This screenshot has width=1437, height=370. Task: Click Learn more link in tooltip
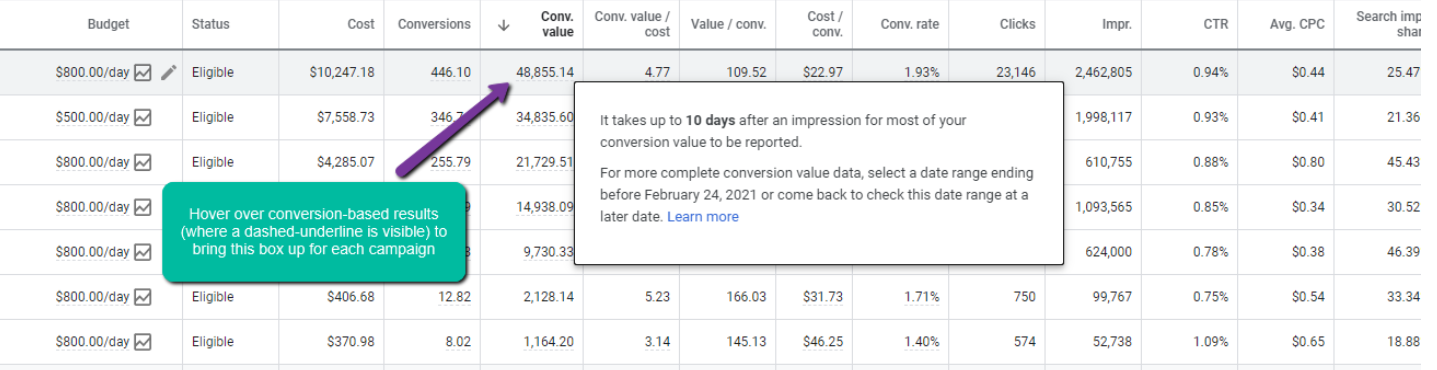[703, 216]
